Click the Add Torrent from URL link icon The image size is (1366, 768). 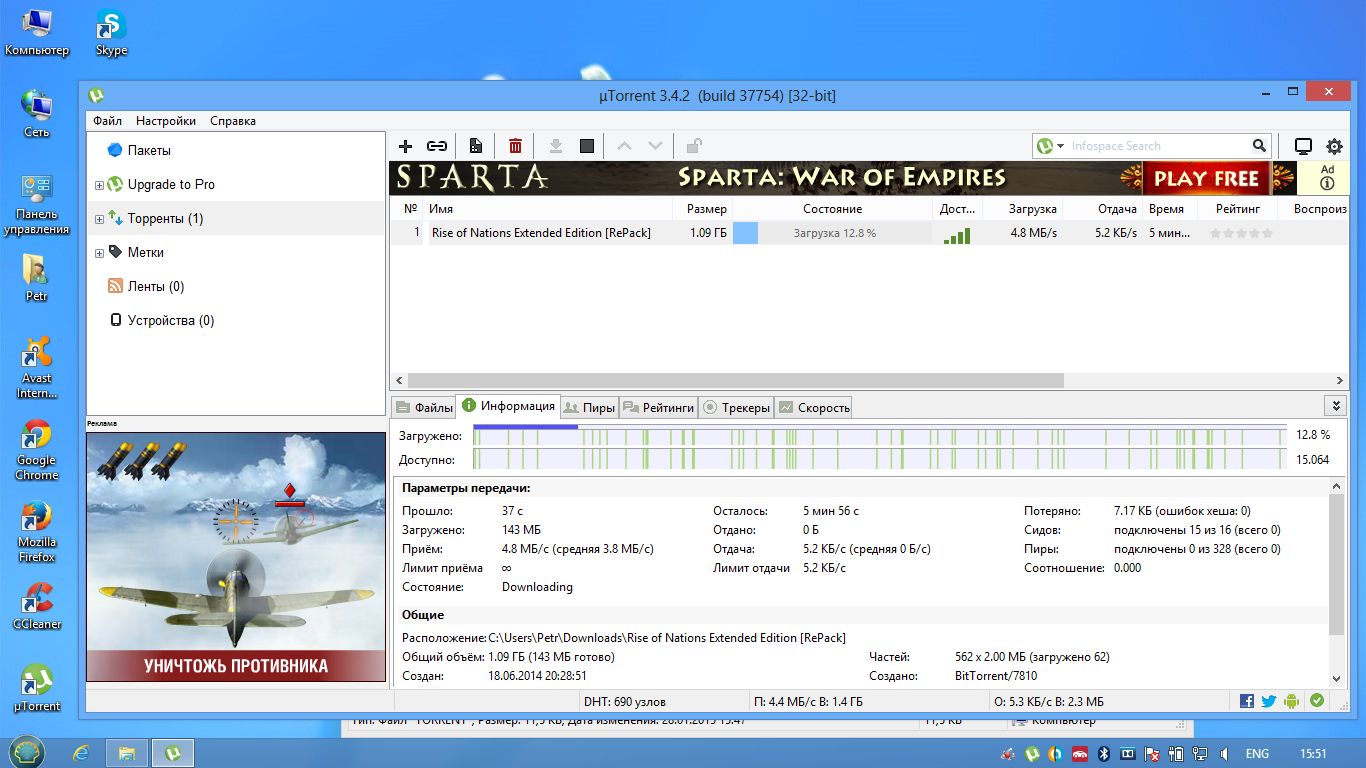(437, 146)
